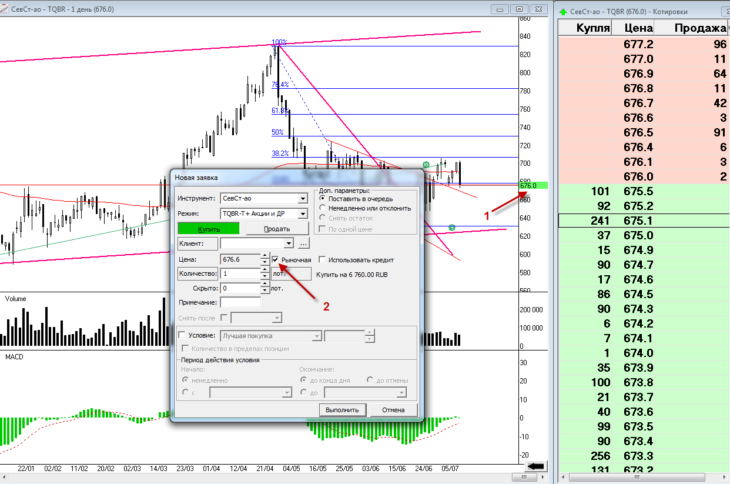Click the Купля column header
Screen dimensions: 730x484
585,28
